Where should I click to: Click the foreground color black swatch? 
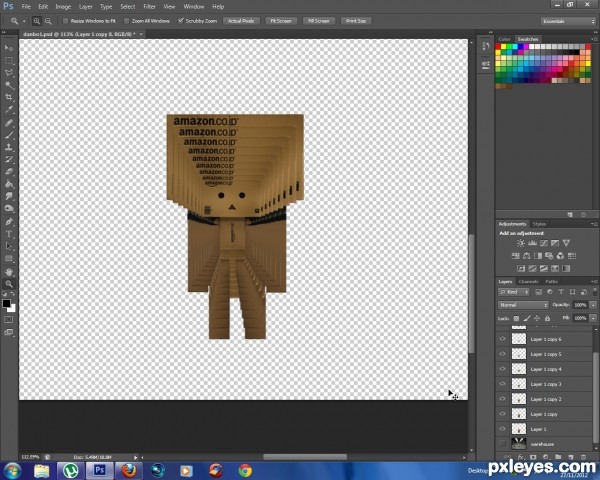pos(6,303)
